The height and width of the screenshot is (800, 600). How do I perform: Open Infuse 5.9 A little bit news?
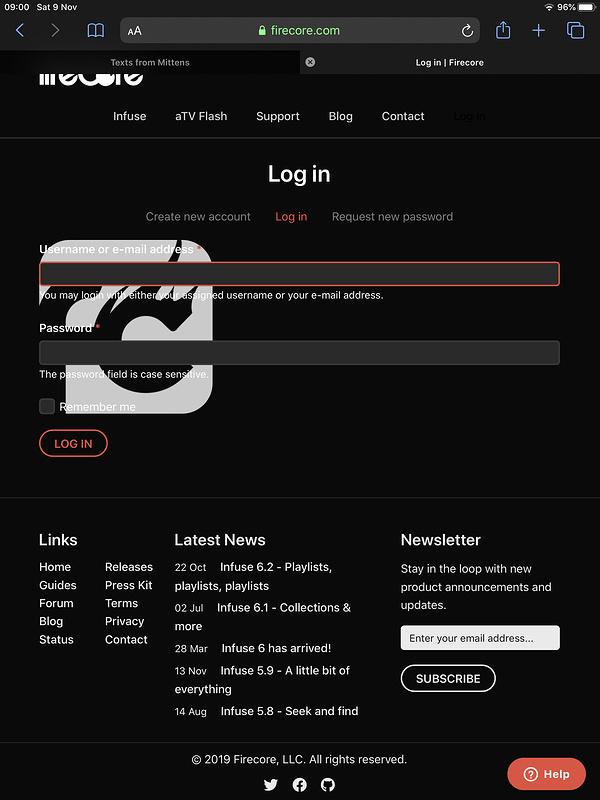click(262, 680)
